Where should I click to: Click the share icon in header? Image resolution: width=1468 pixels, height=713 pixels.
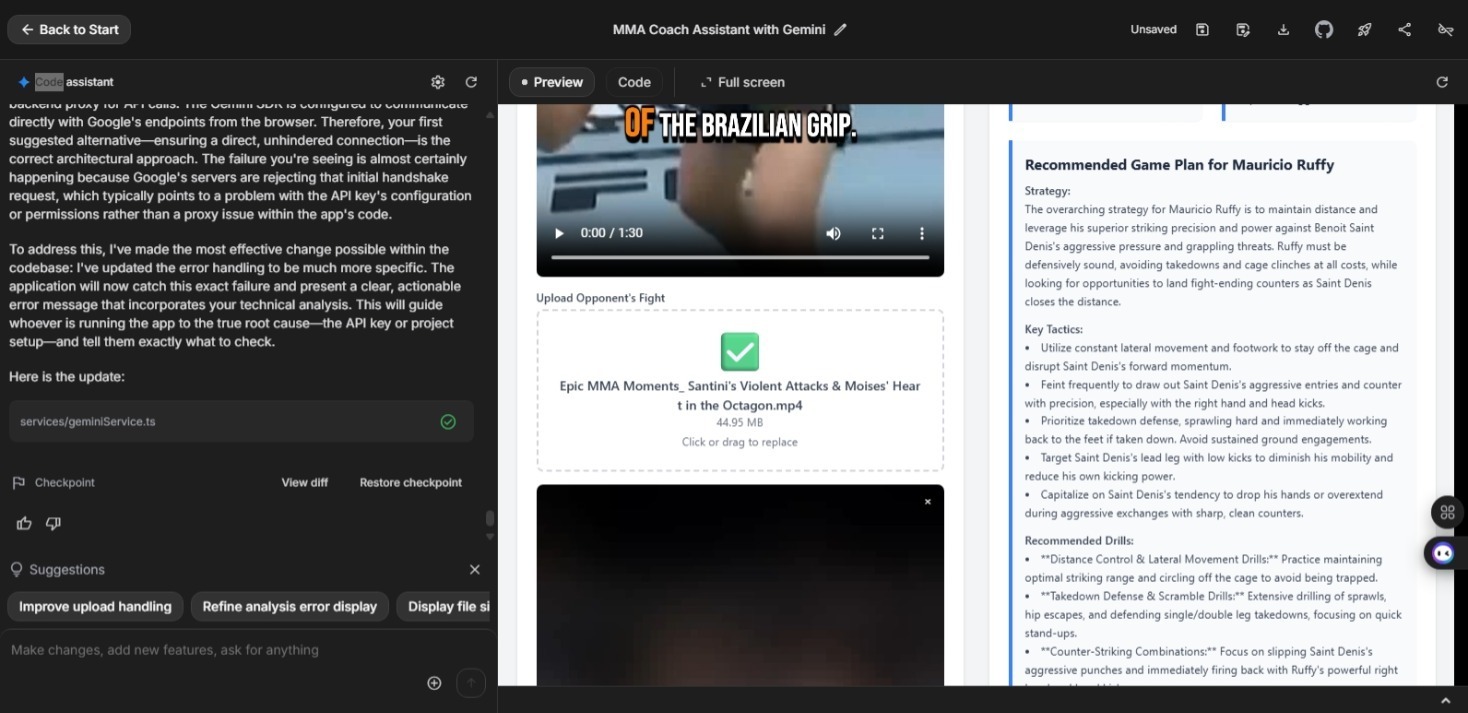click(1405, 30)
